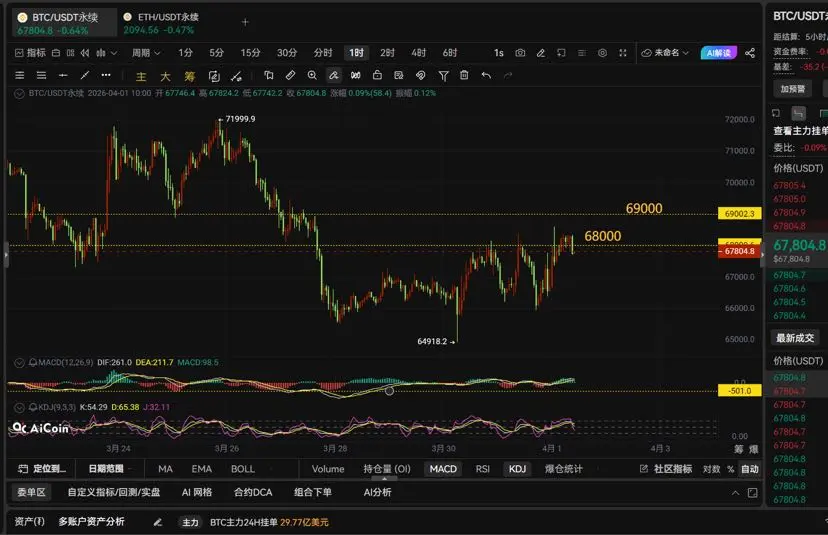
Task: Maximize the bottom panel square icon
Action: click(752, 493)
